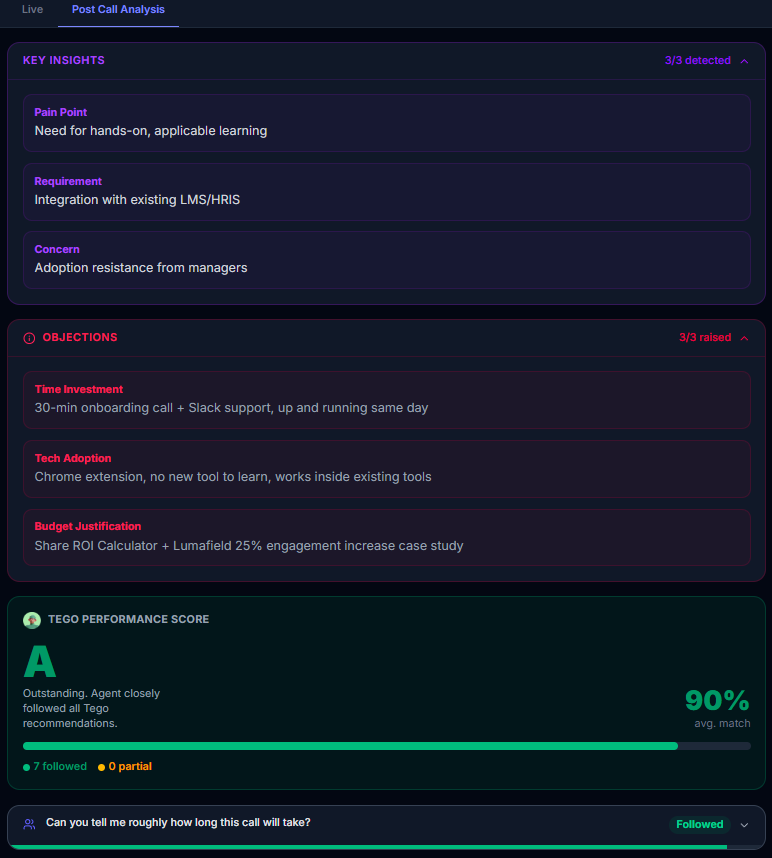Click the 3/3 detected label
Screen dimensions: 772x858
tap(697, 61)
